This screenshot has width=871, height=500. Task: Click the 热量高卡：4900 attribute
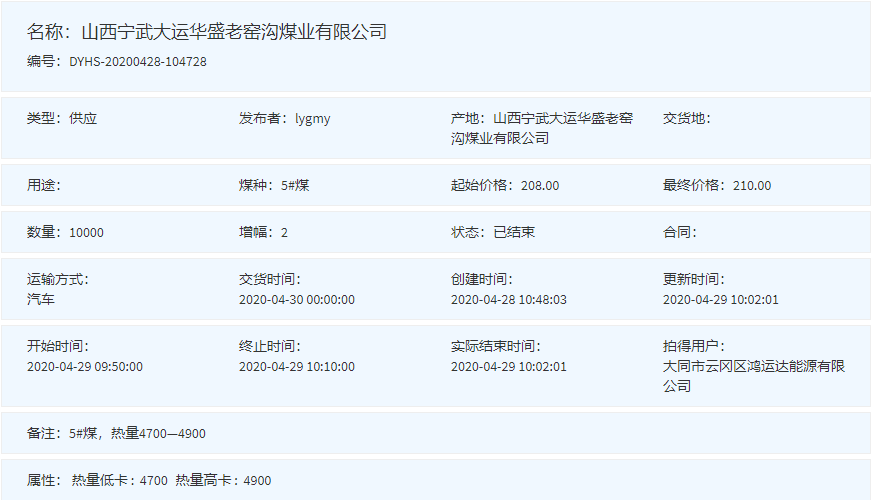tap(223, 481)
